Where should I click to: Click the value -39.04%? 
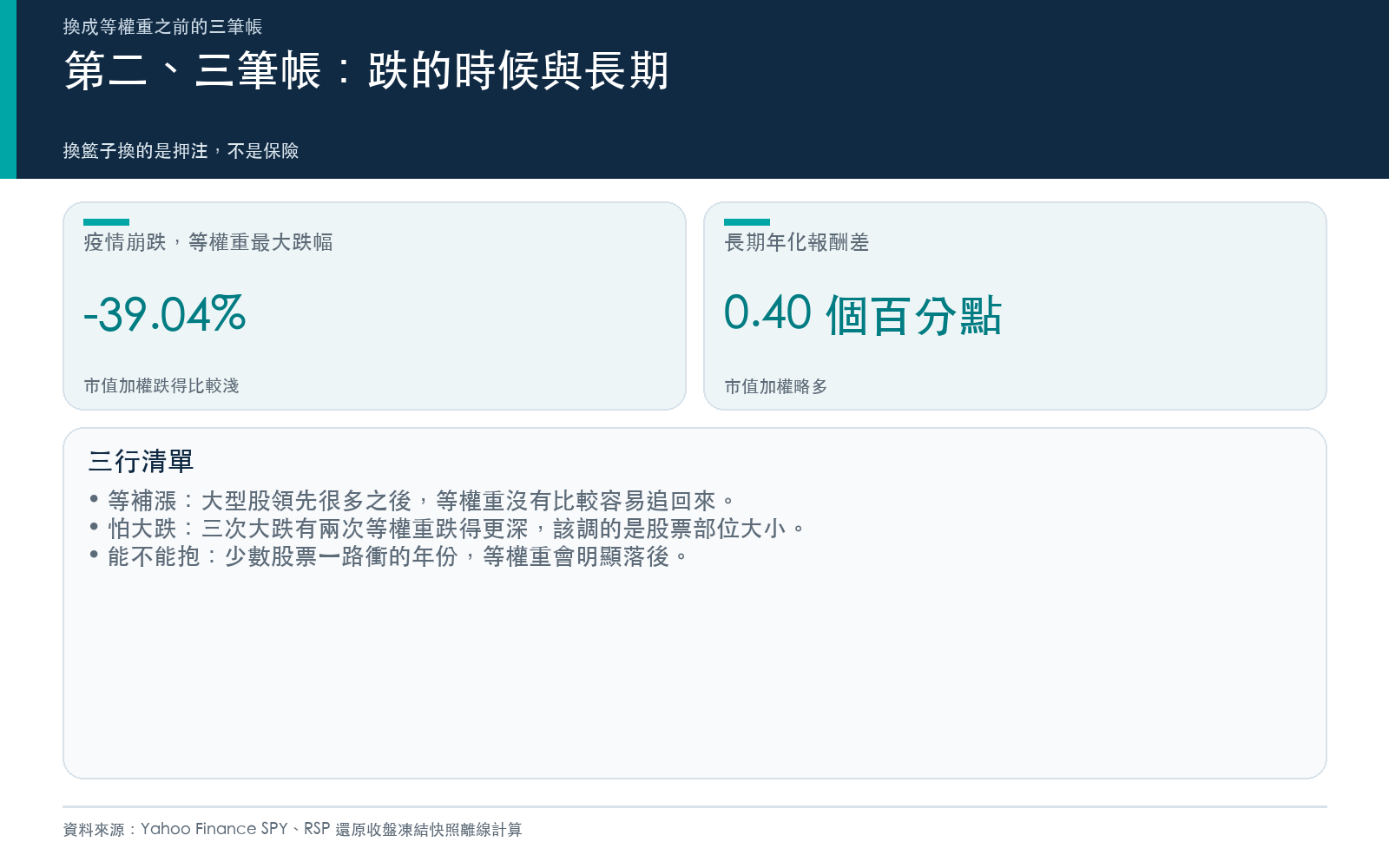[165, 314]
